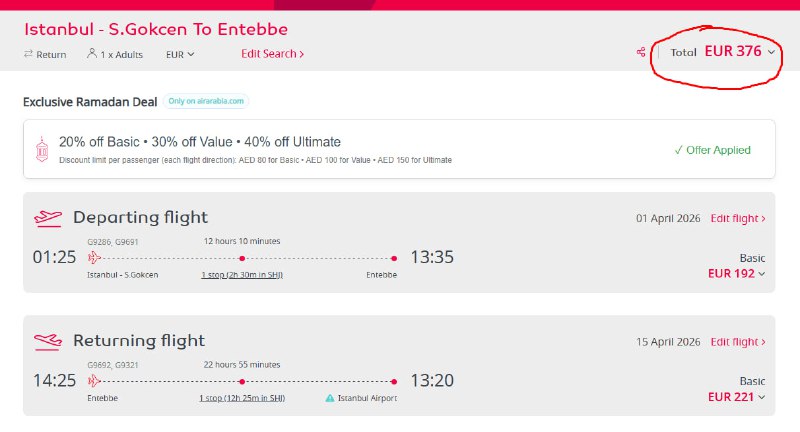
Task: Edit the returning flight on 15 April
Action: pos(738,342)
